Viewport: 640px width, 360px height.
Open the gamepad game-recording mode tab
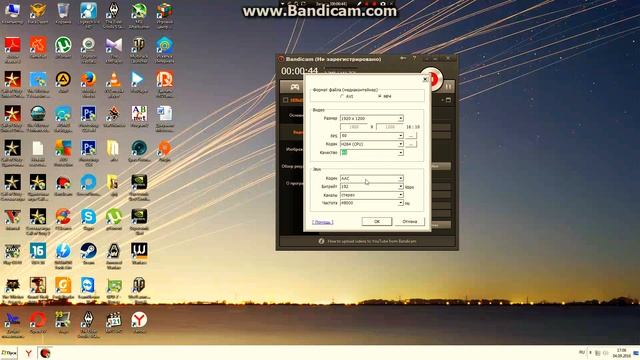pos(294,87)
